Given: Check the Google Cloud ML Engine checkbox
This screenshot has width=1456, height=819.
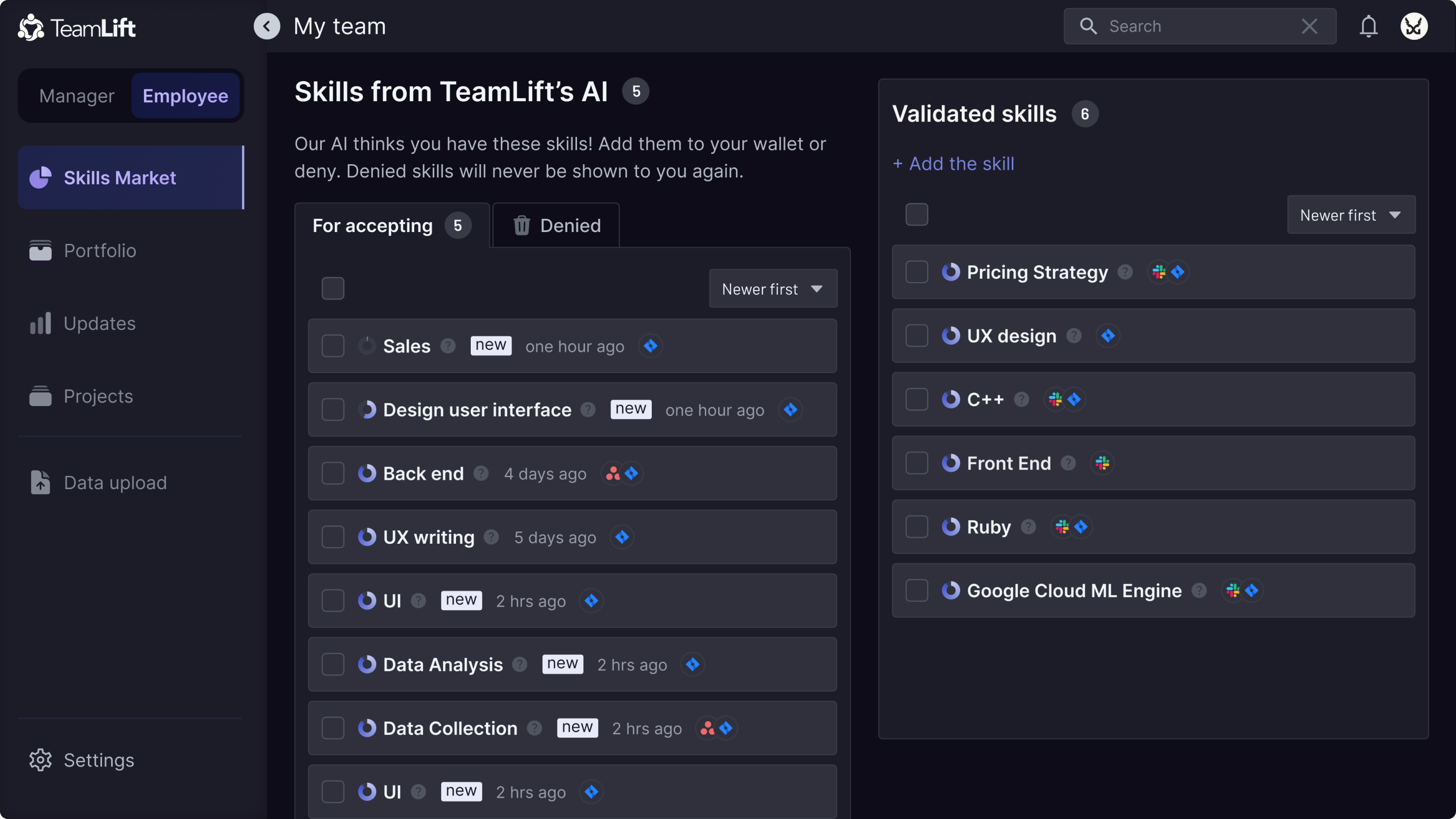Looking at the screenshot, I should [x=917, y=590].
